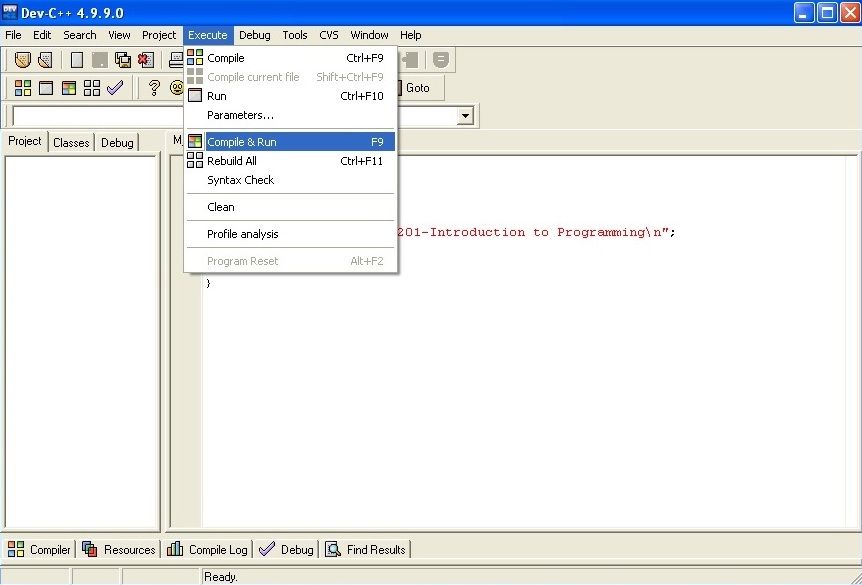Click the Compile & Run toolbar icon

pos(69,88)
